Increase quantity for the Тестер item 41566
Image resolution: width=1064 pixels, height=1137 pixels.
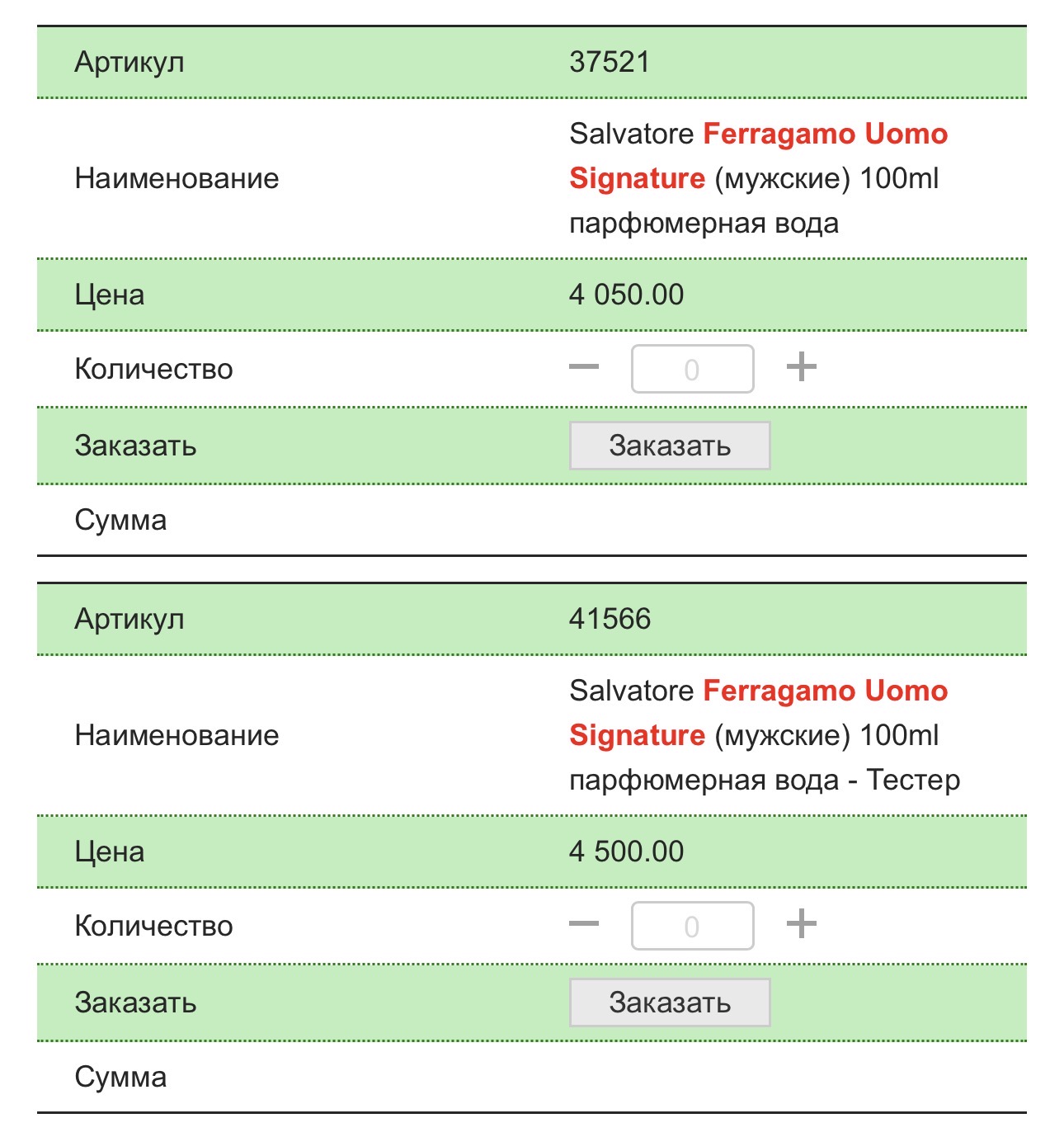point(801,924)
